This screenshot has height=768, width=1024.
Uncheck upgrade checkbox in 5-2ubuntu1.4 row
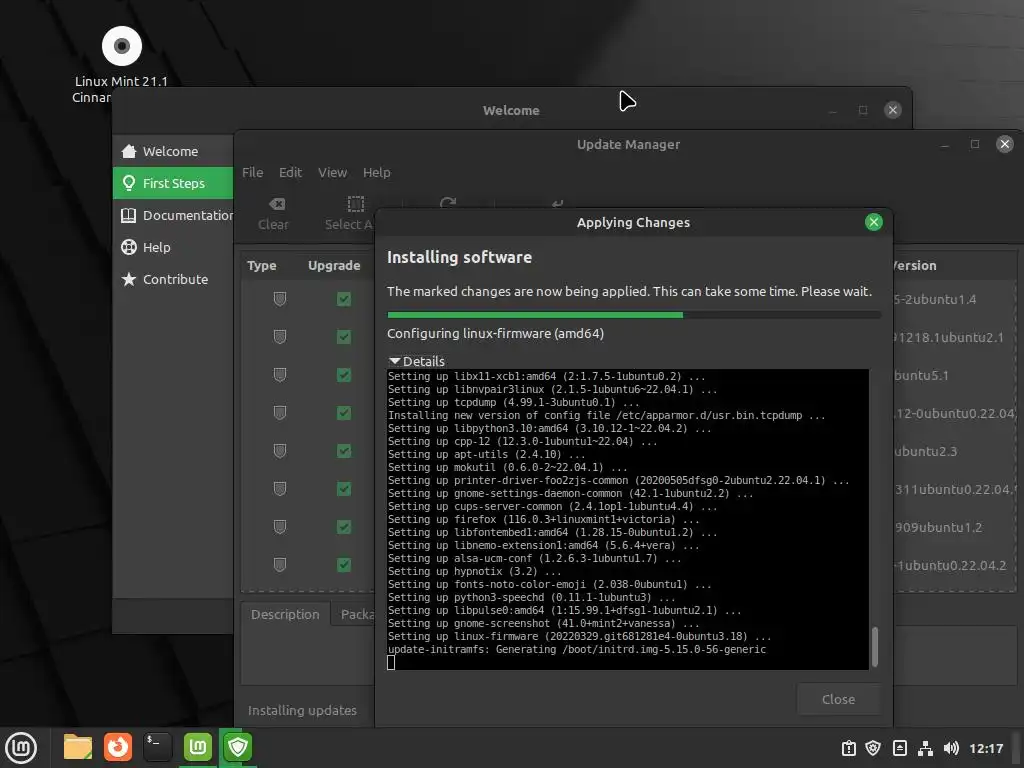click(344, 299)
